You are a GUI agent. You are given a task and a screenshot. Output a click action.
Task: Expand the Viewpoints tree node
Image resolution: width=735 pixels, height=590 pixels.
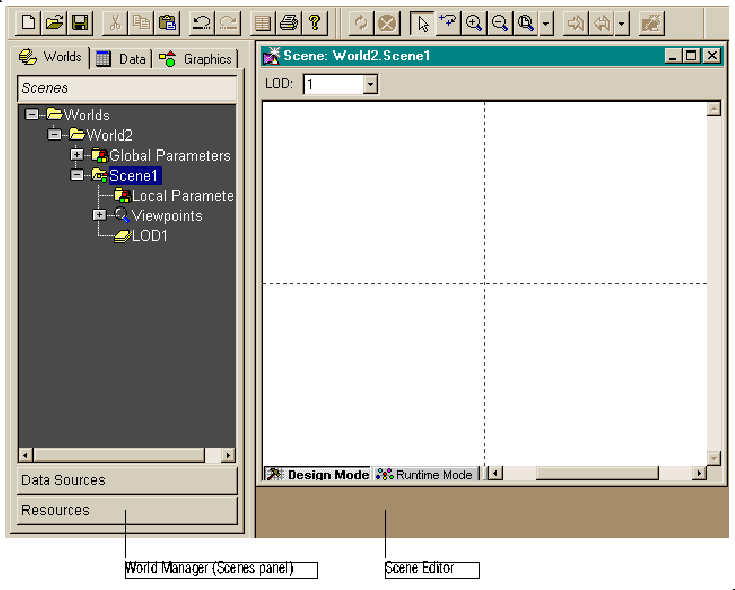click(99, 216)
